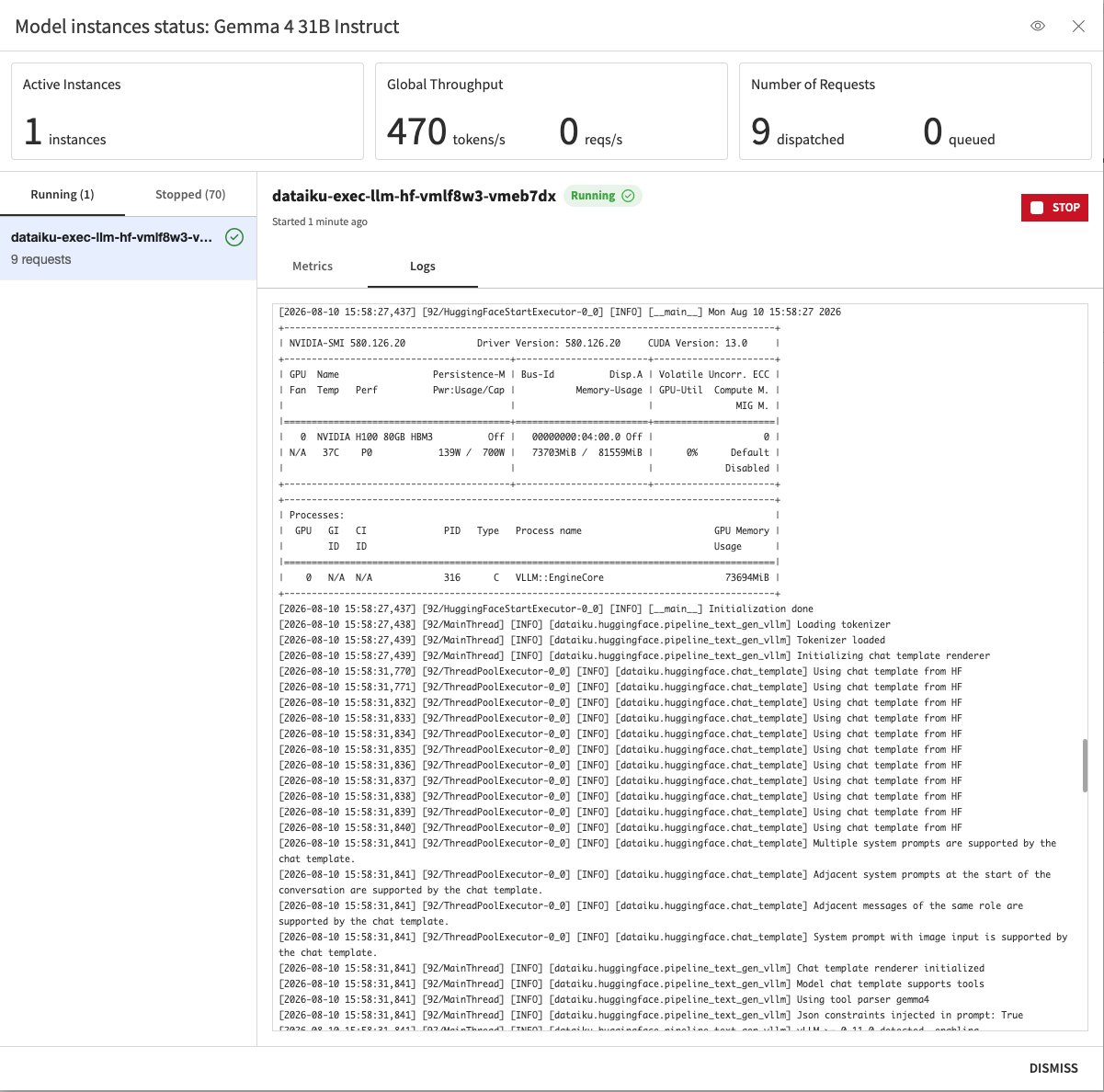Viewport: 1104px width, 1092px height.
Task: Open the Logs tab
Action: [x=423, y=267]
